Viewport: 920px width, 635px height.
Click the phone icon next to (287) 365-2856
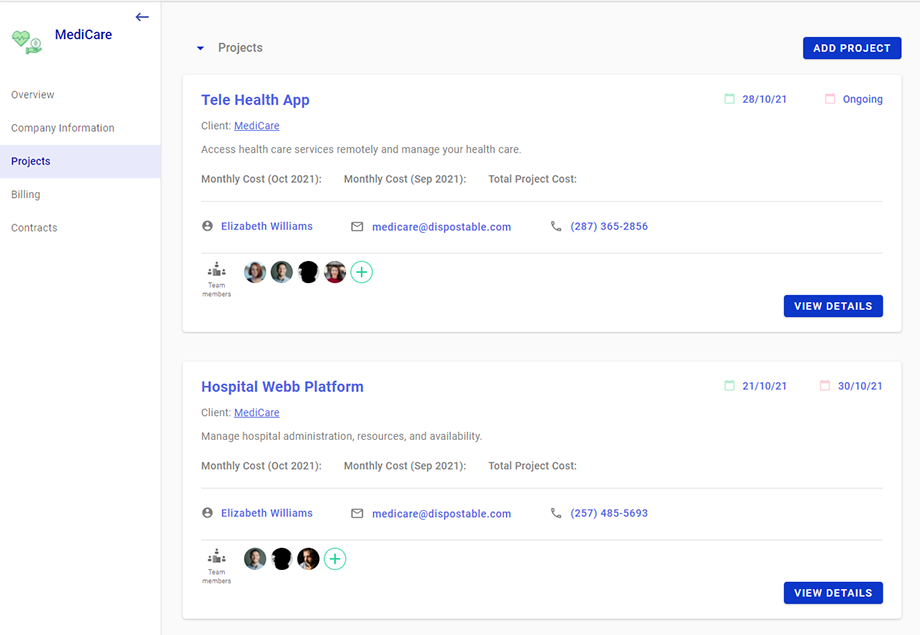(556, 226)
